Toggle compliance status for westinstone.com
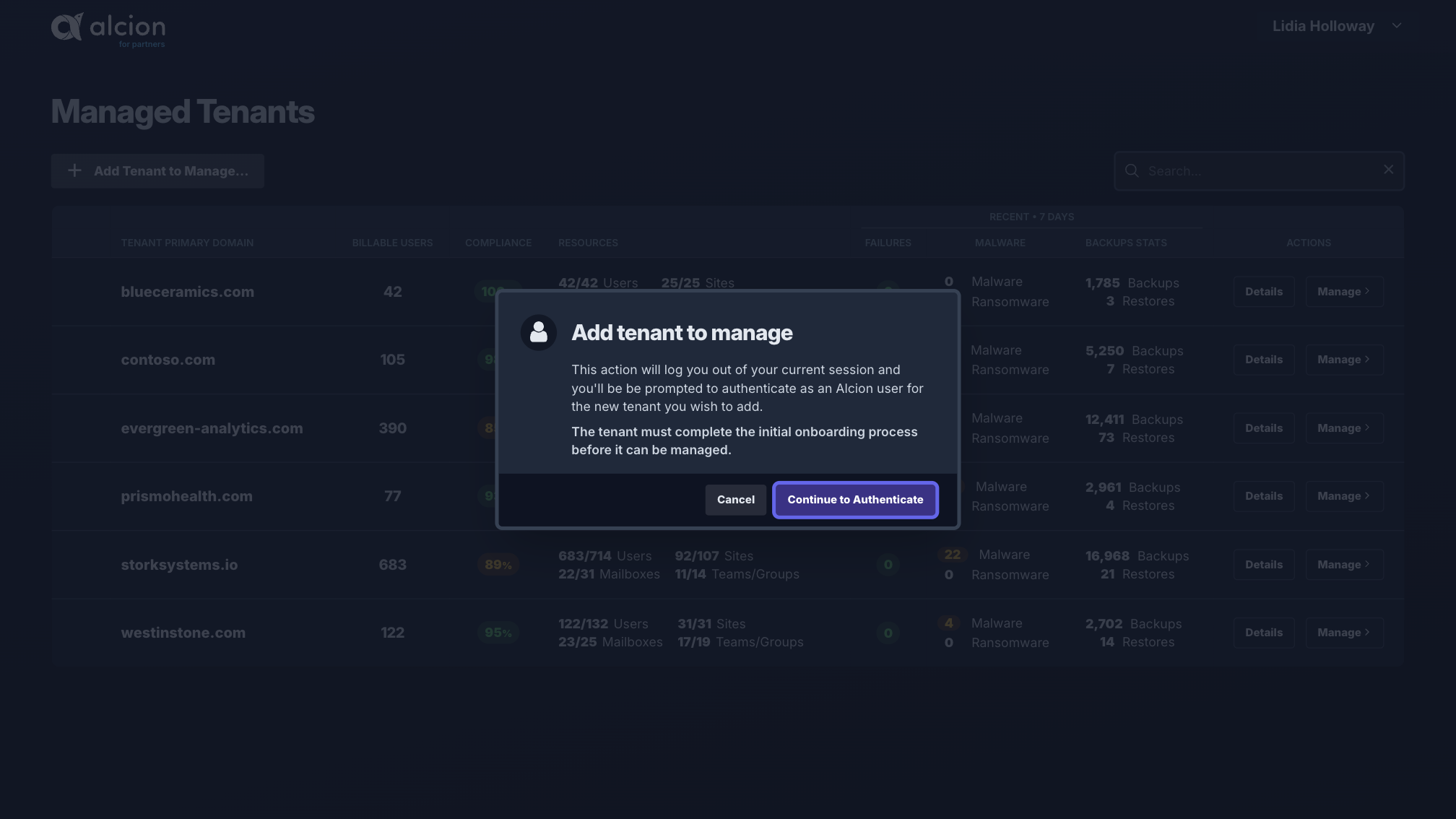This screenshot has height=819, width=1456. (498, 633)
